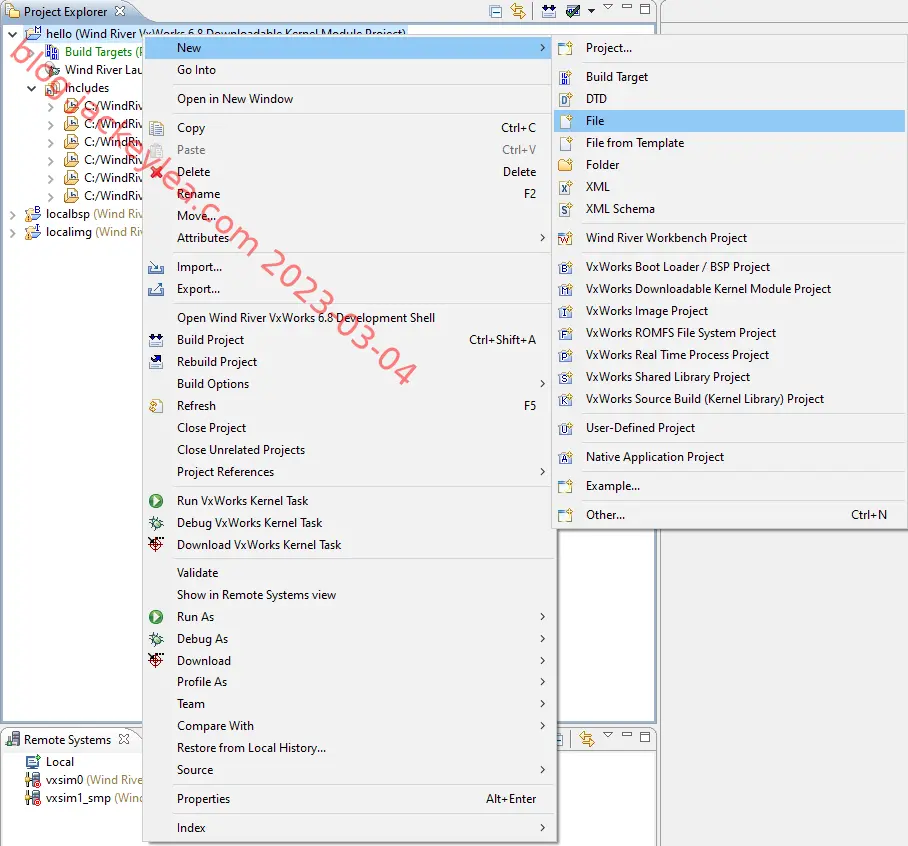Image resolution: width=908 pixels, height=846 pixels.
Task: Click the Debug VxWorks Kernel Task bug icon
Action: tap(156, 523)
